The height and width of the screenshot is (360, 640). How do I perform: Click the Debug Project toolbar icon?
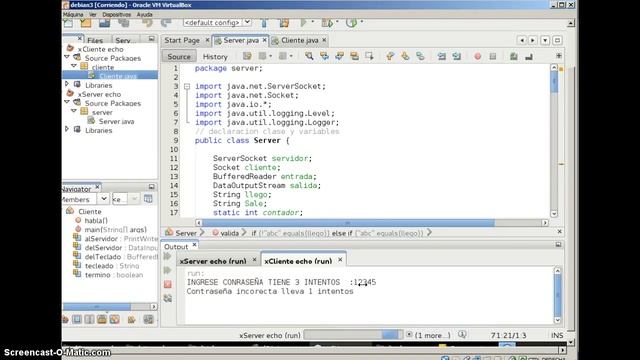327,23
